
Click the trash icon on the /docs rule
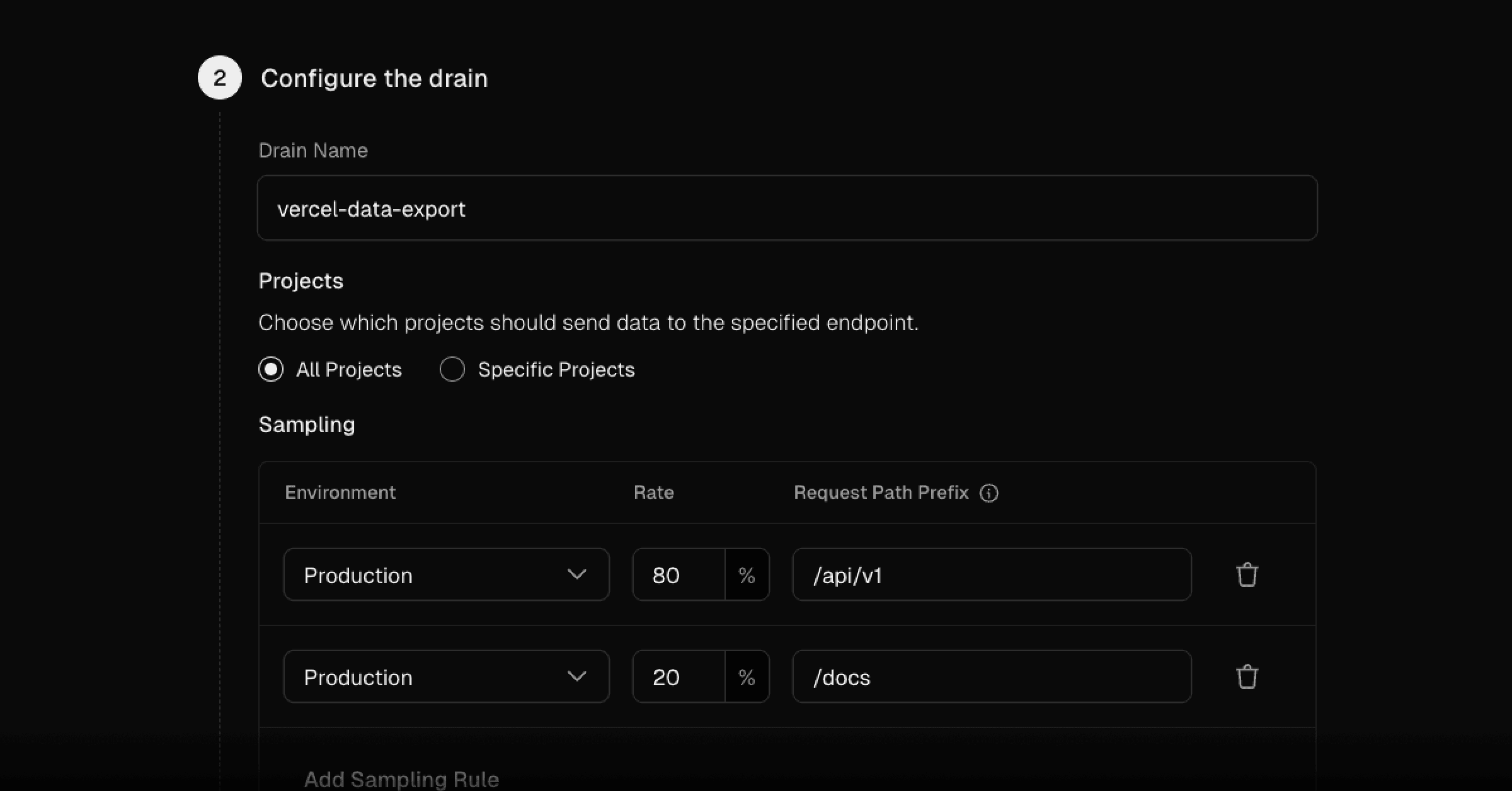pyautogui.click(x=1247, y=676)
